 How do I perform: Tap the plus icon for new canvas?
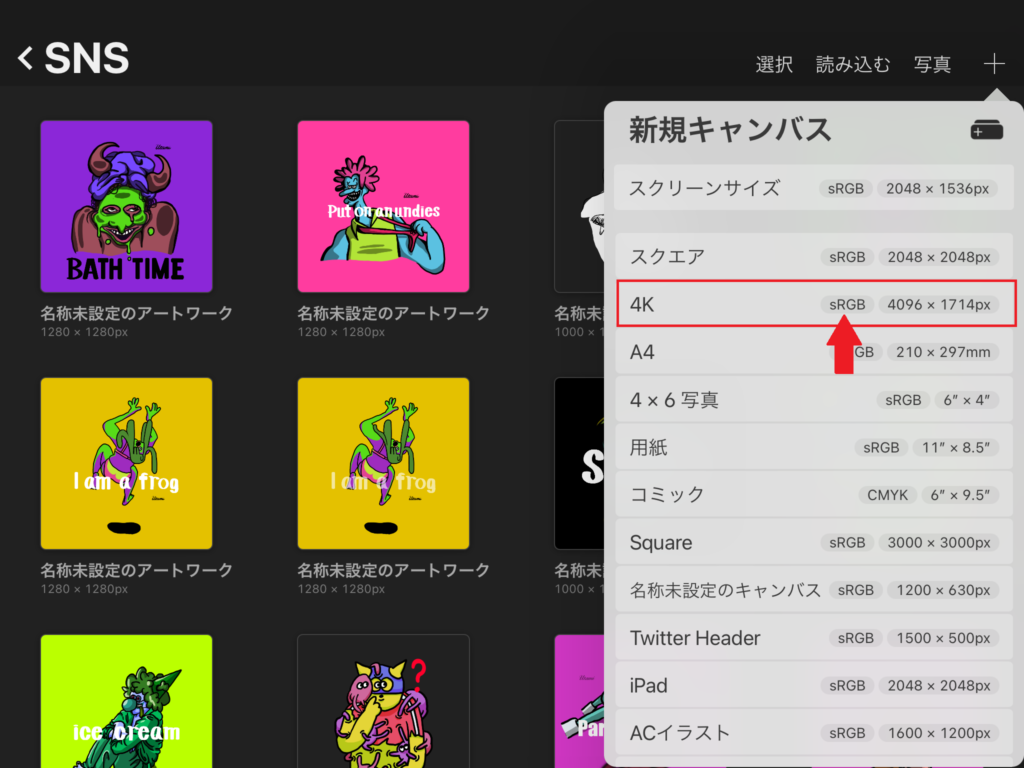point(994,63)
